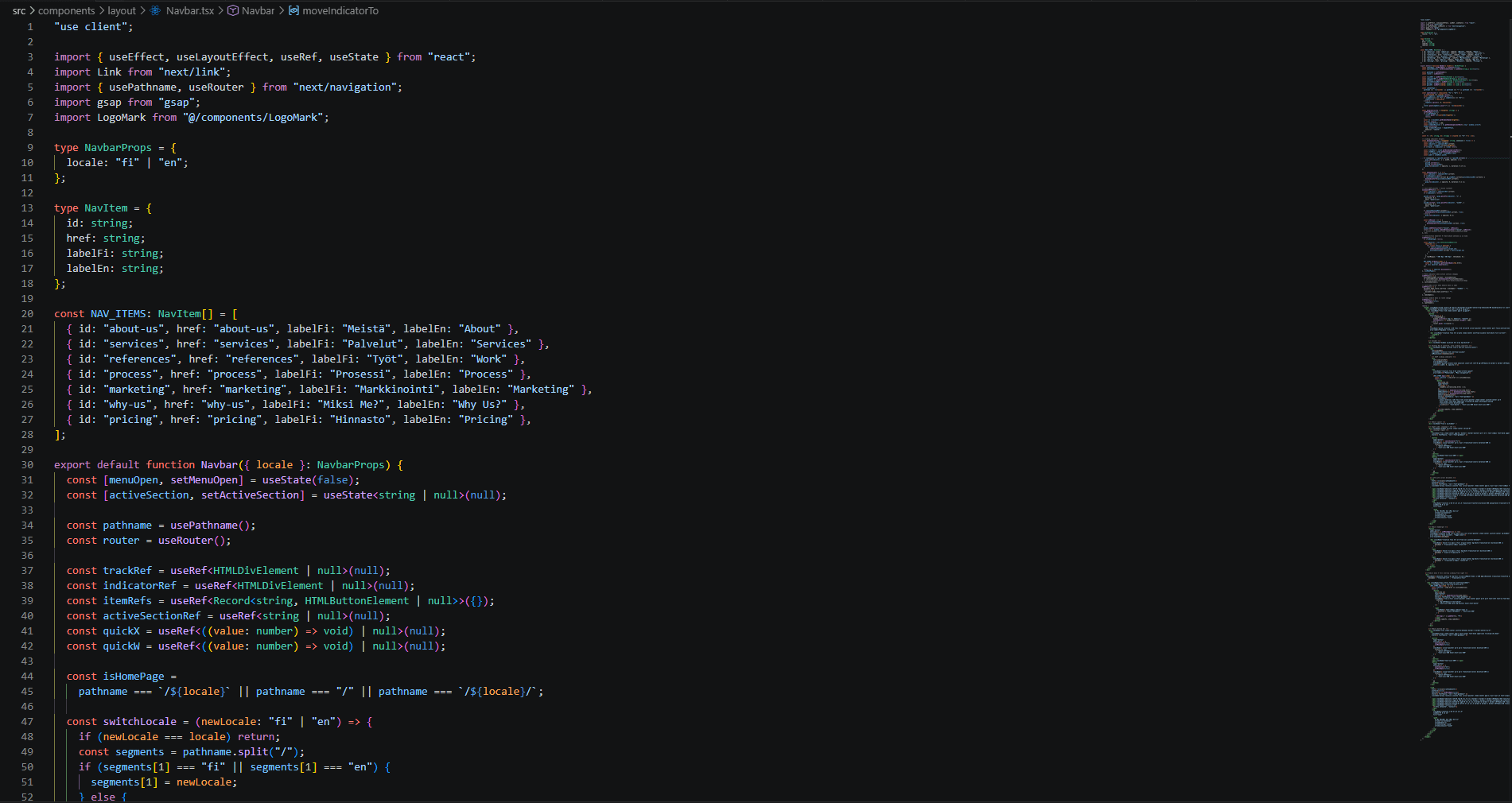
Task: Click the "use client" directive string
Action: [91, 27]
